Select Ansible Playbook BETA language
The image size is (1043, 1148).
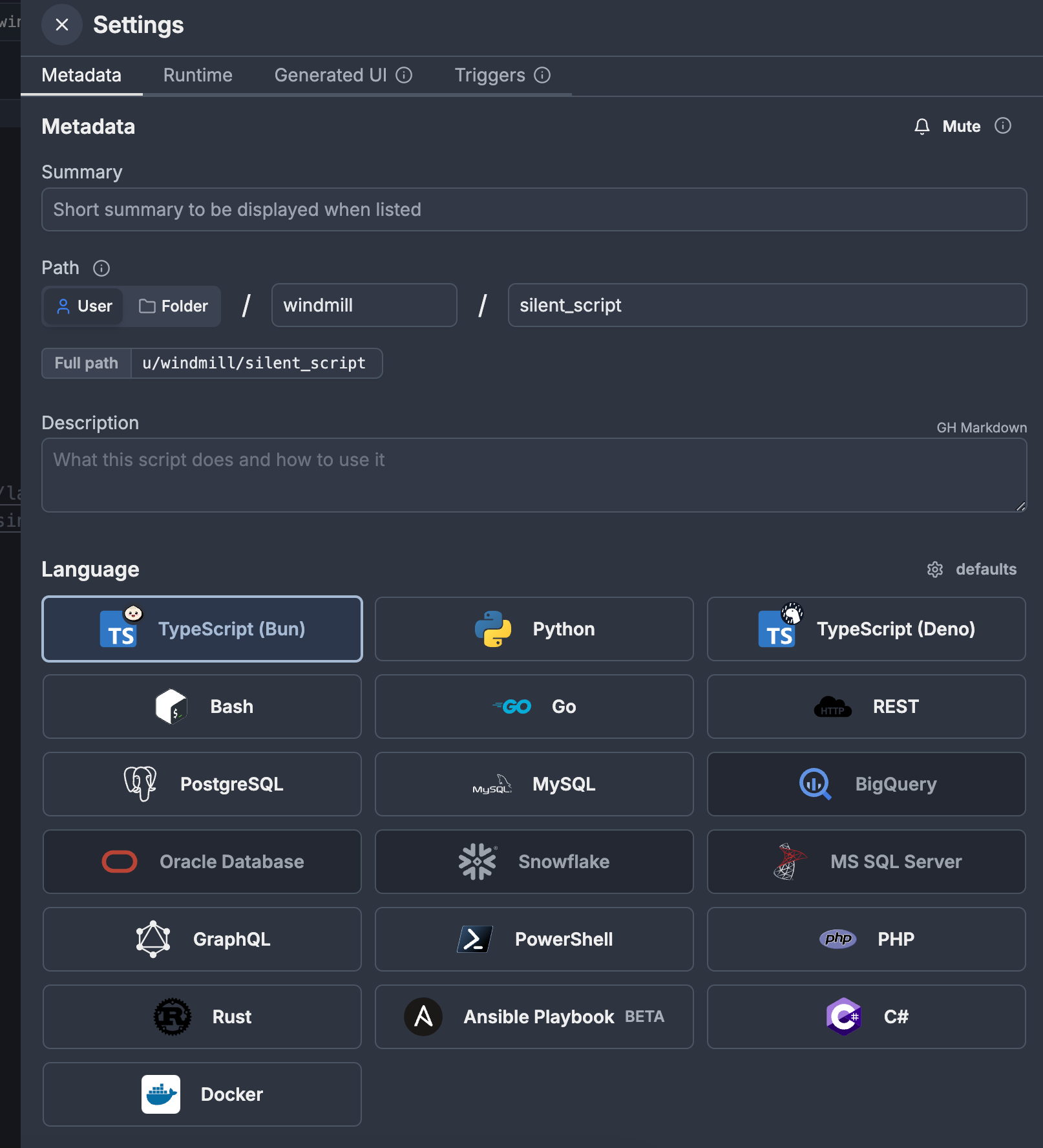534,1017
